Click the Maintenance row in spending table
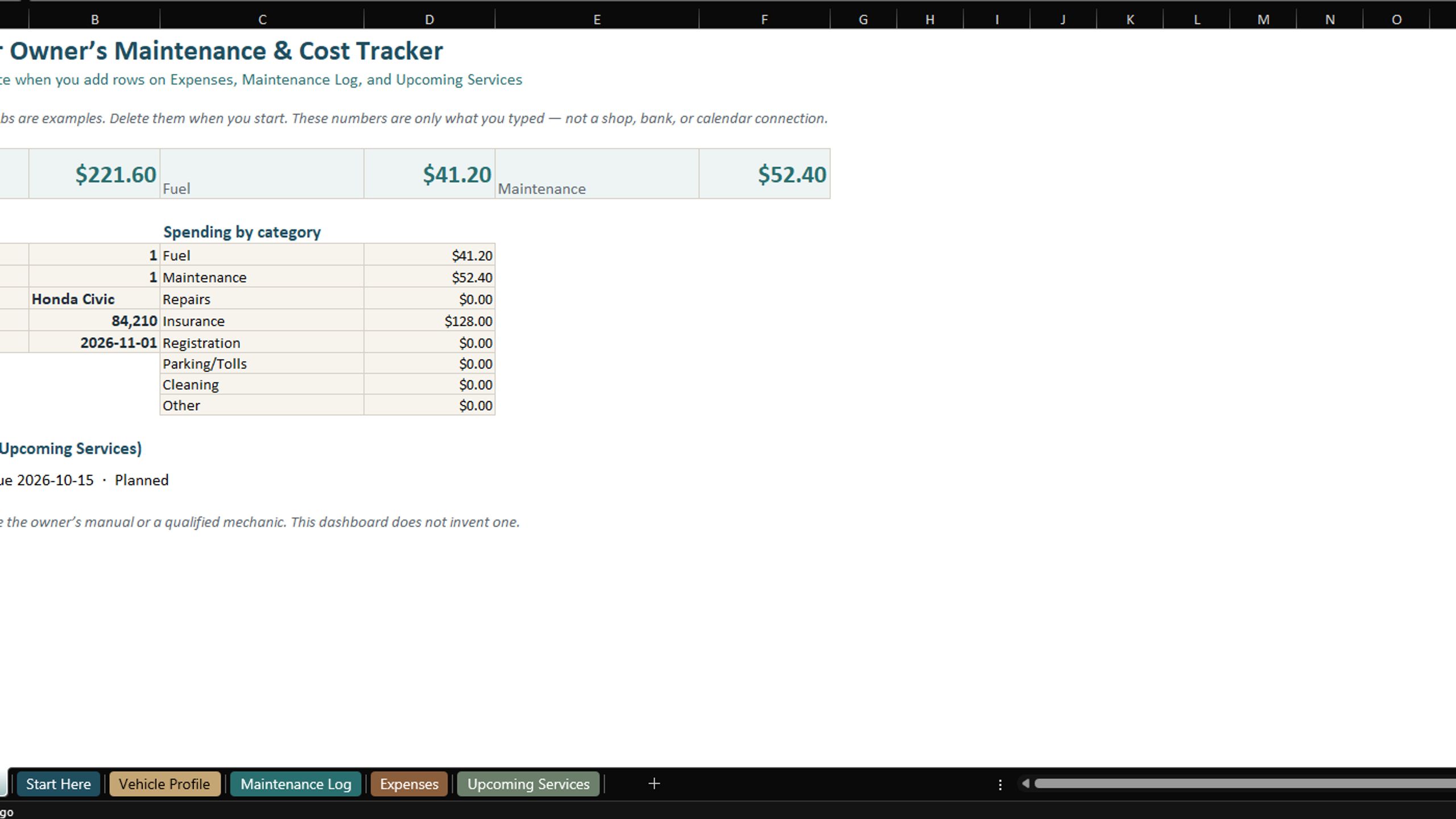This screenshot has height=819, width=1456. pos(328,278)
